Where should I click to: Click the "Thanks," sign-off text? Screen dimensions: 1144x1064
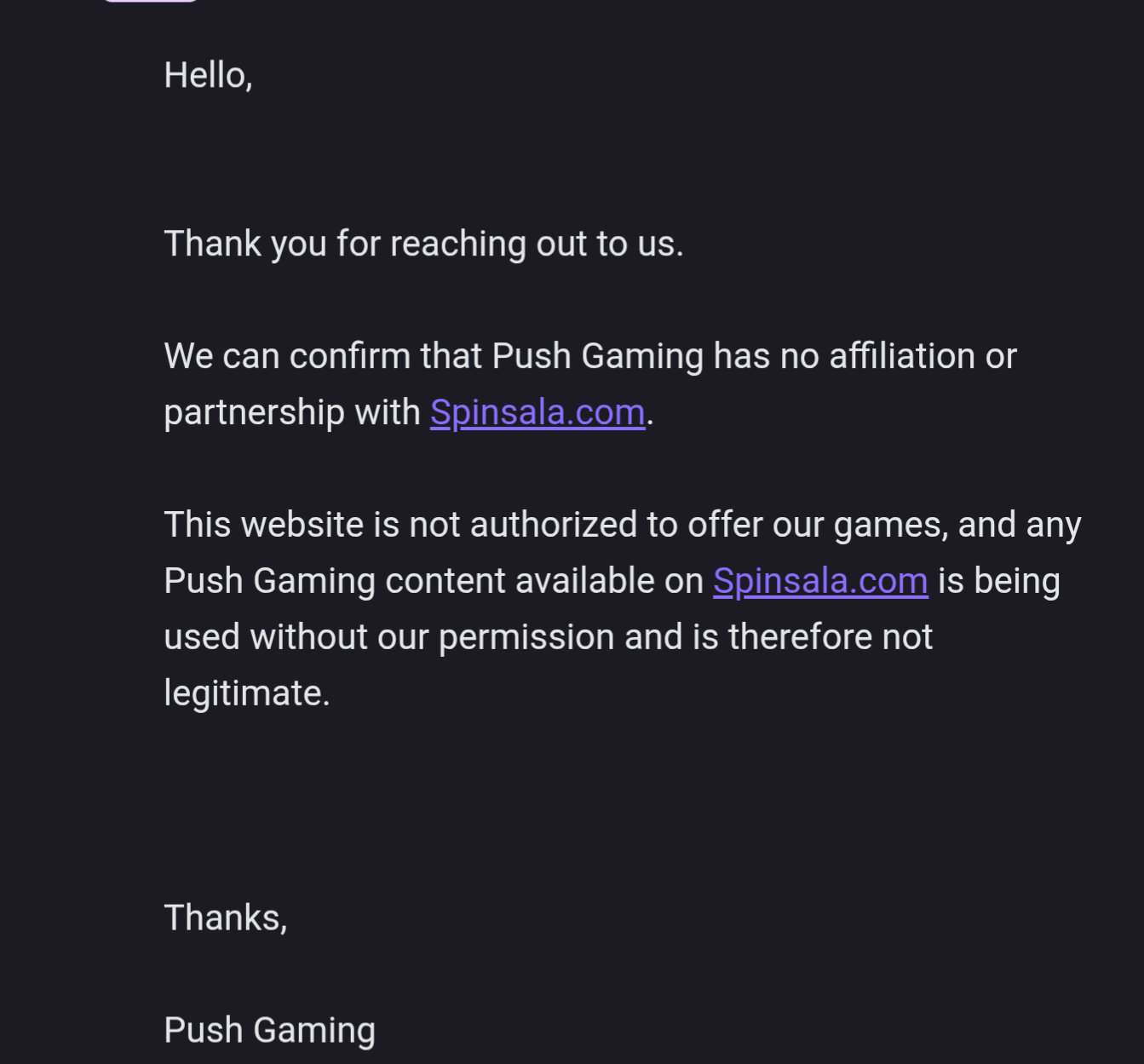226,917
